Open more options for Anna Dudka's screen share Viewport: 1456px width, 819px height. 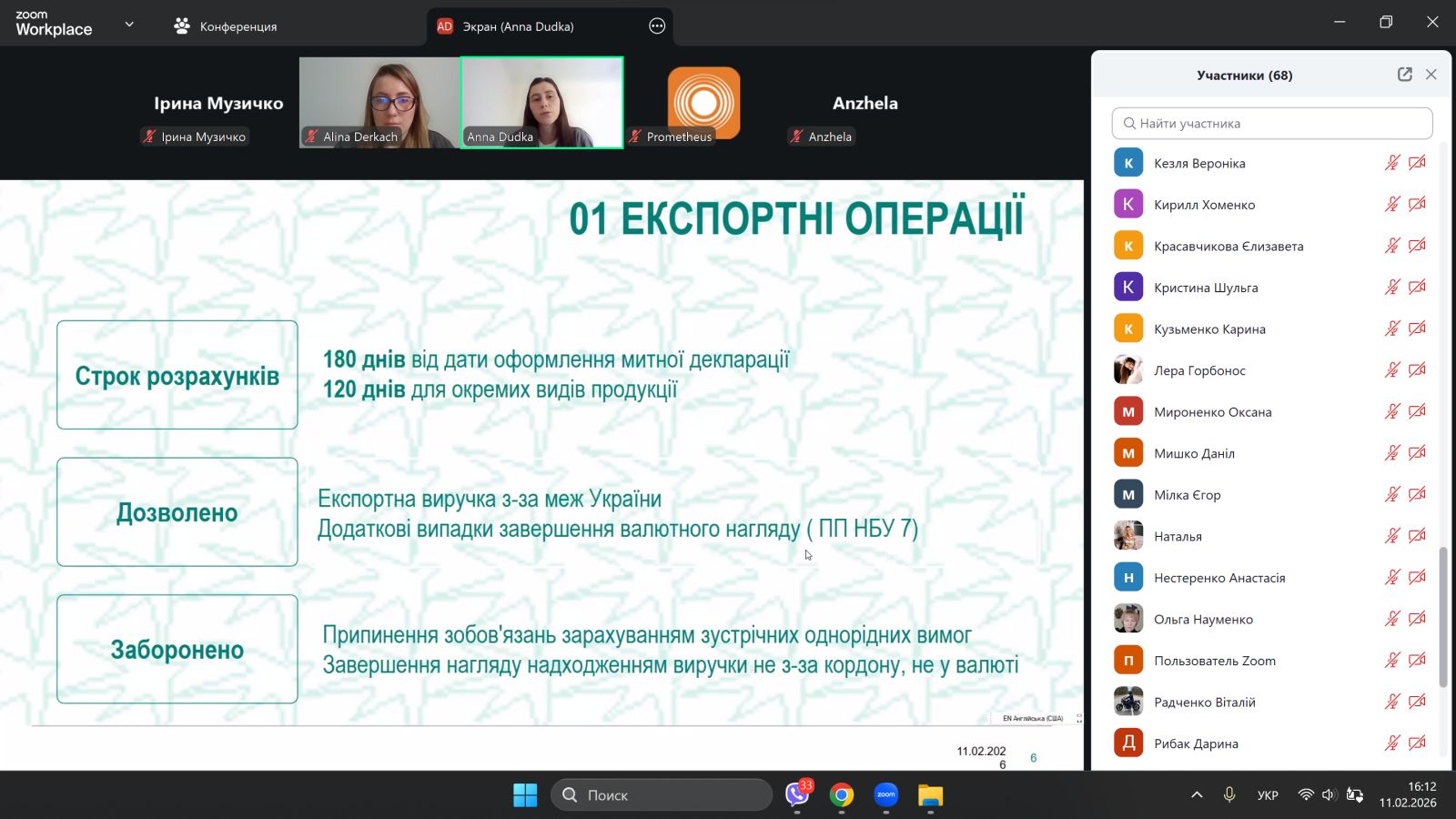pyautogui.click(x=657, y=26)
